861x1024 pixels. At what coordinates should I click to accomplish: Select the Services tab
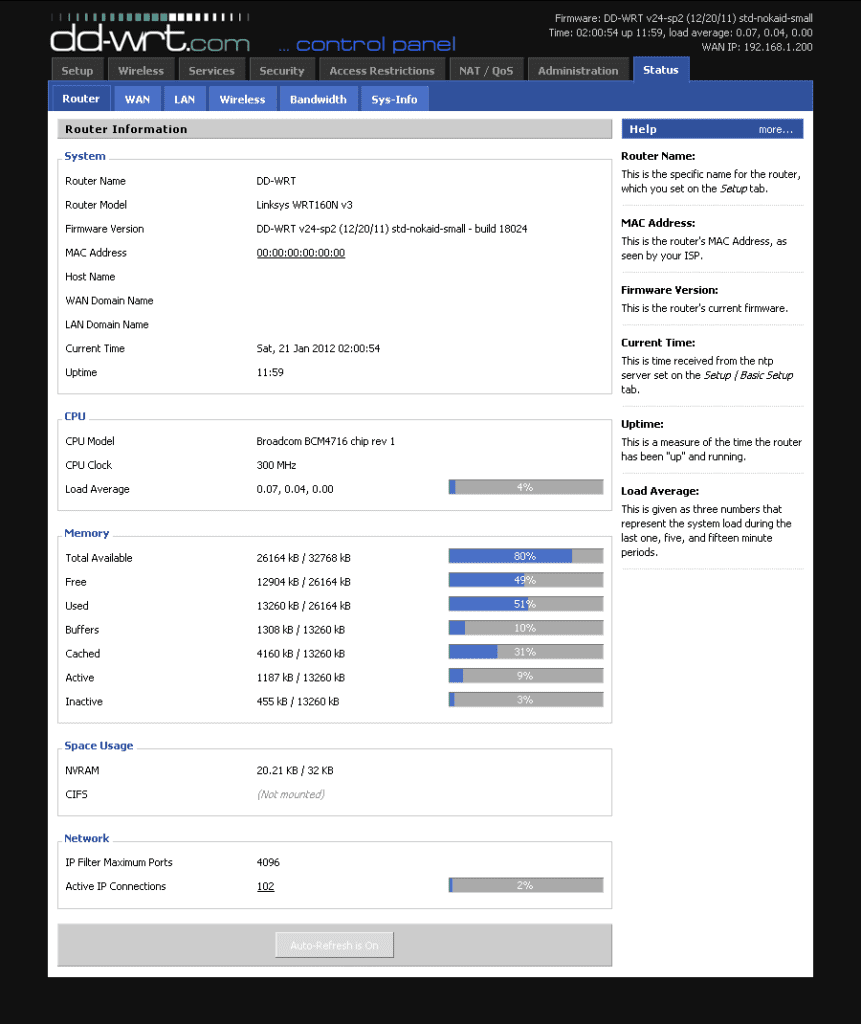click(x=212, y=69)
